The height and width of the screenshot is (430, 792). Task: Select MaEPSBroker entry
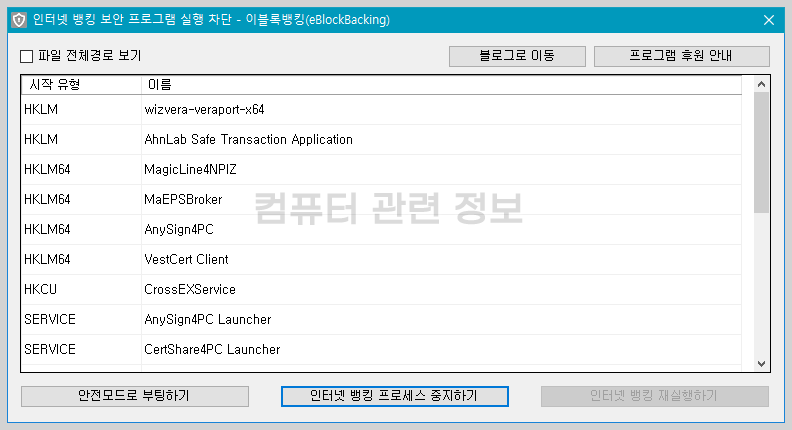(381, 200)
